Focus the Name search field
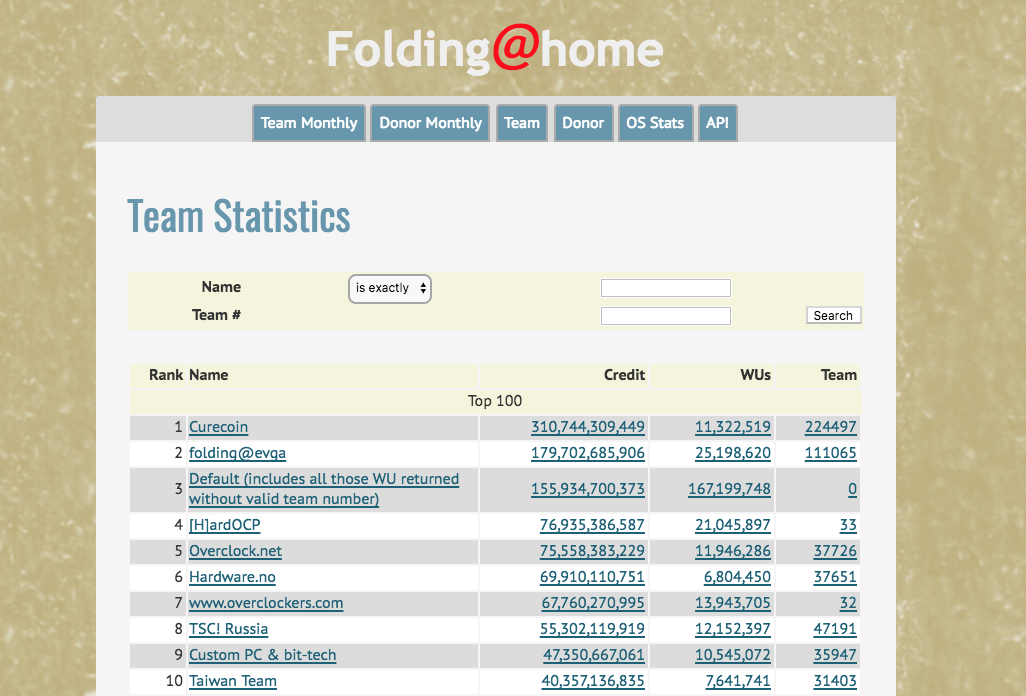1026x696 pixels. 665,288
